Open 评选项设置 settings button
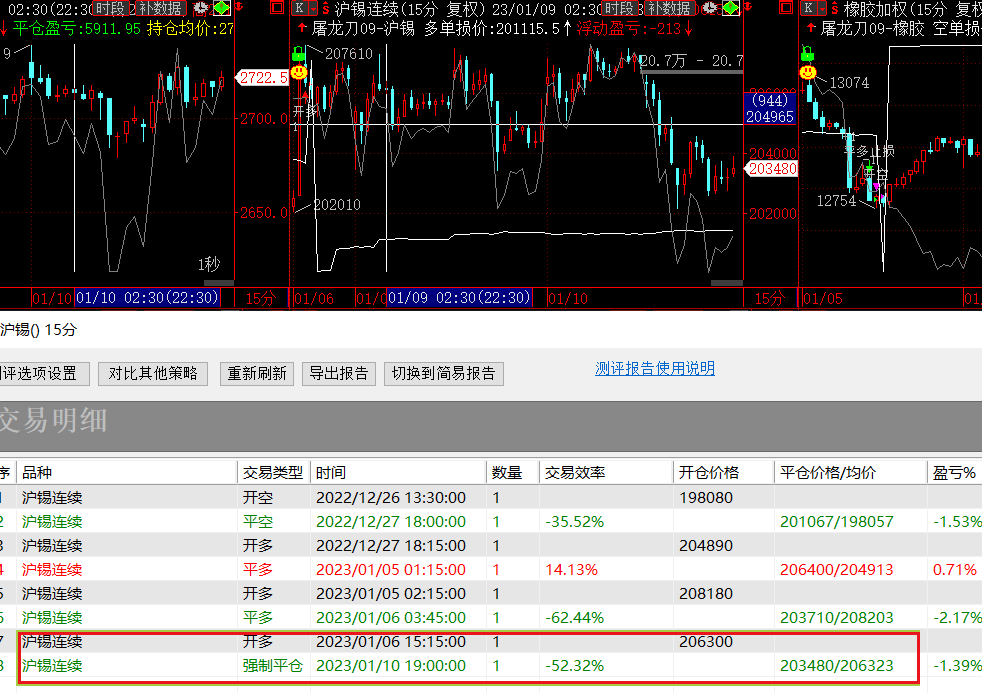Viewport: 982px width, 693px height. click(x=43, y=374)
